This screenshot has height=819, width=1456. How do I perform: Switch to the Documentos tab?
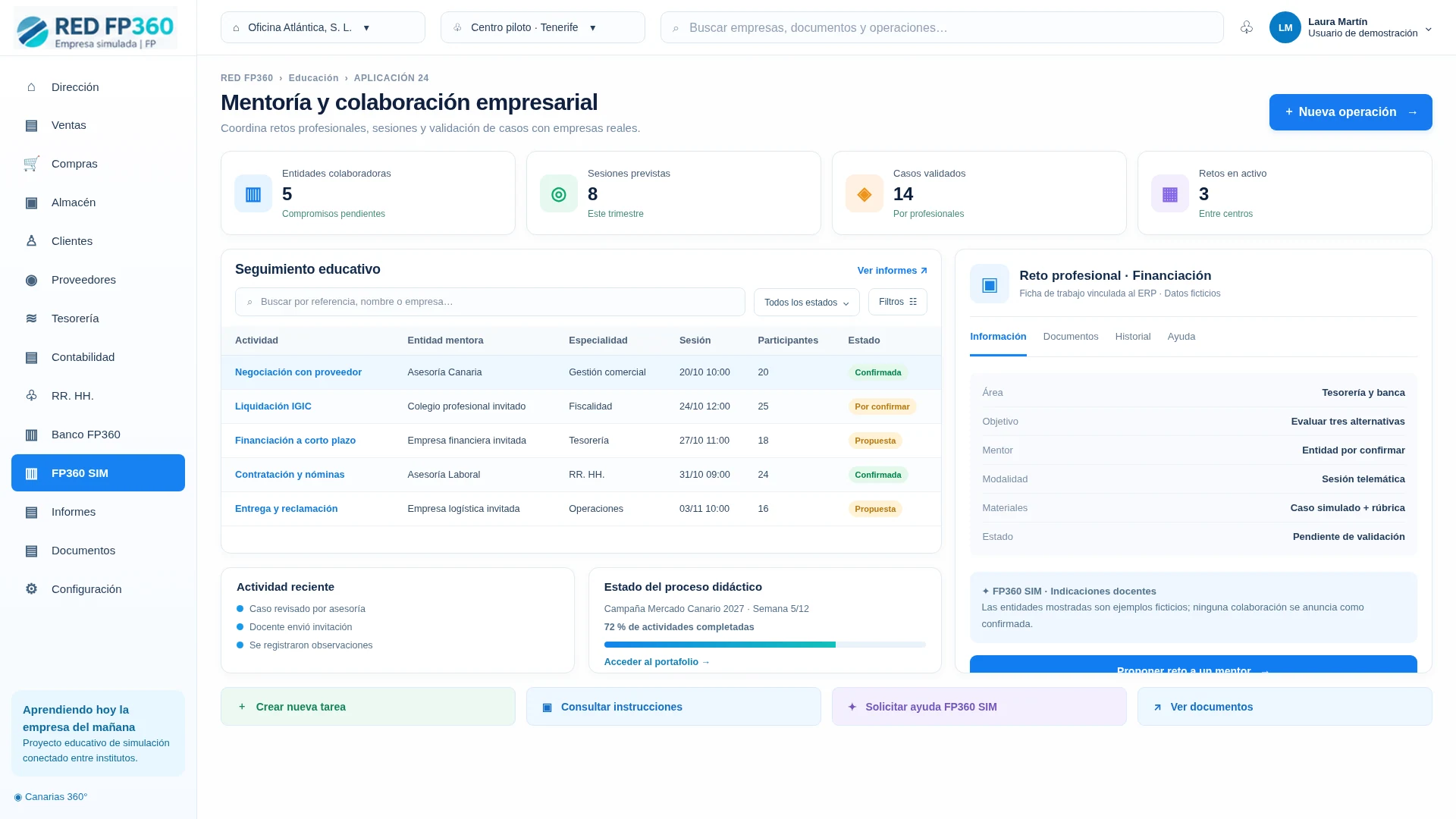click(x=1071, y=337)
